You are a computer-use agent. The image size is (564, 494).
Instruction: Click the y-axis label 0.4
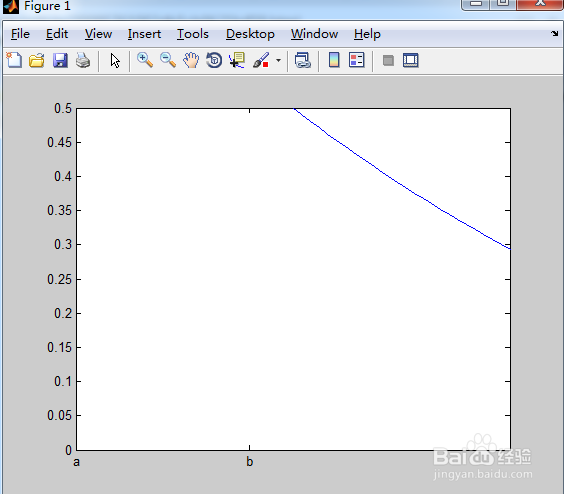[63, 176]
